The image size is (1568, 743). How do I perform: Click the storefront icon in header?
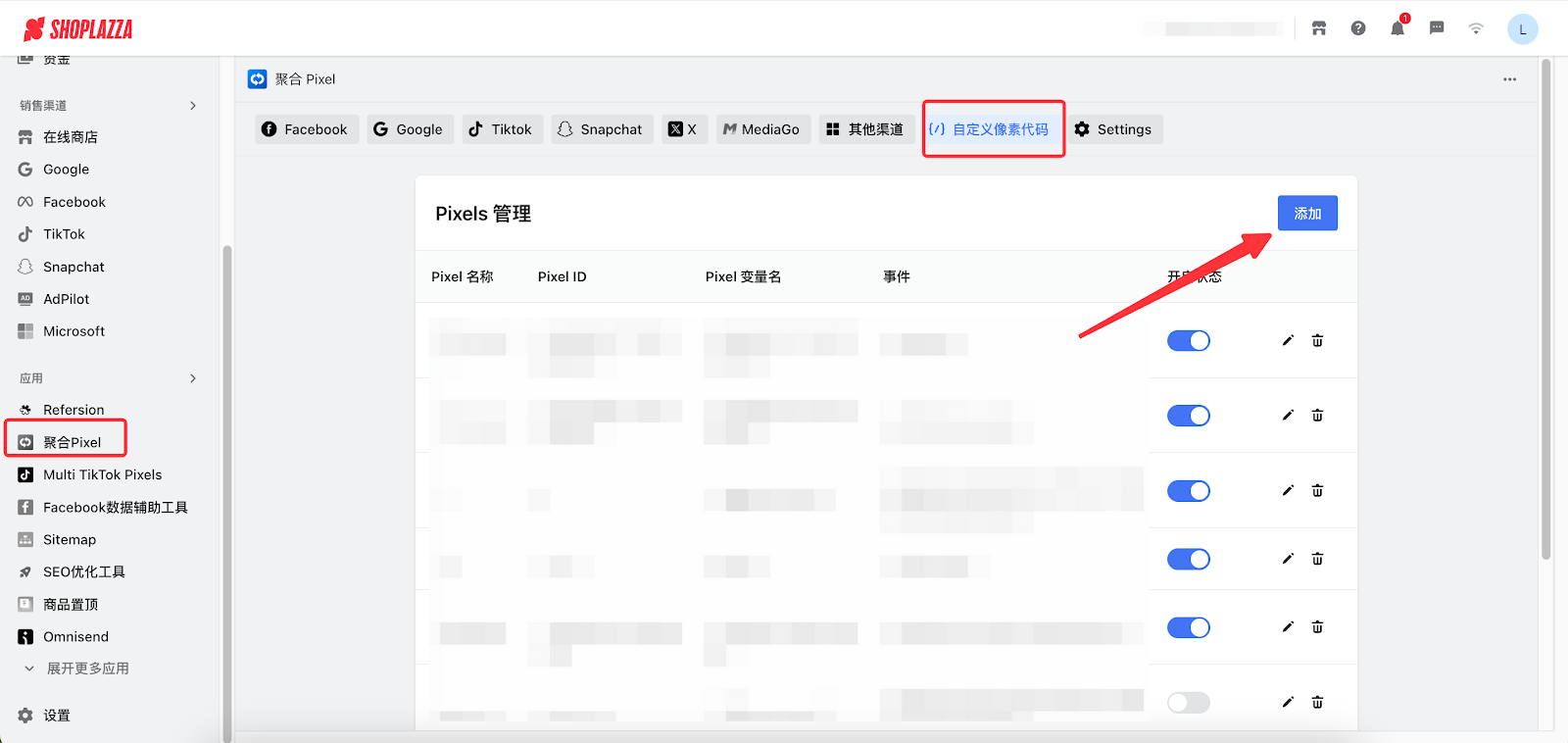(1318, 28)
